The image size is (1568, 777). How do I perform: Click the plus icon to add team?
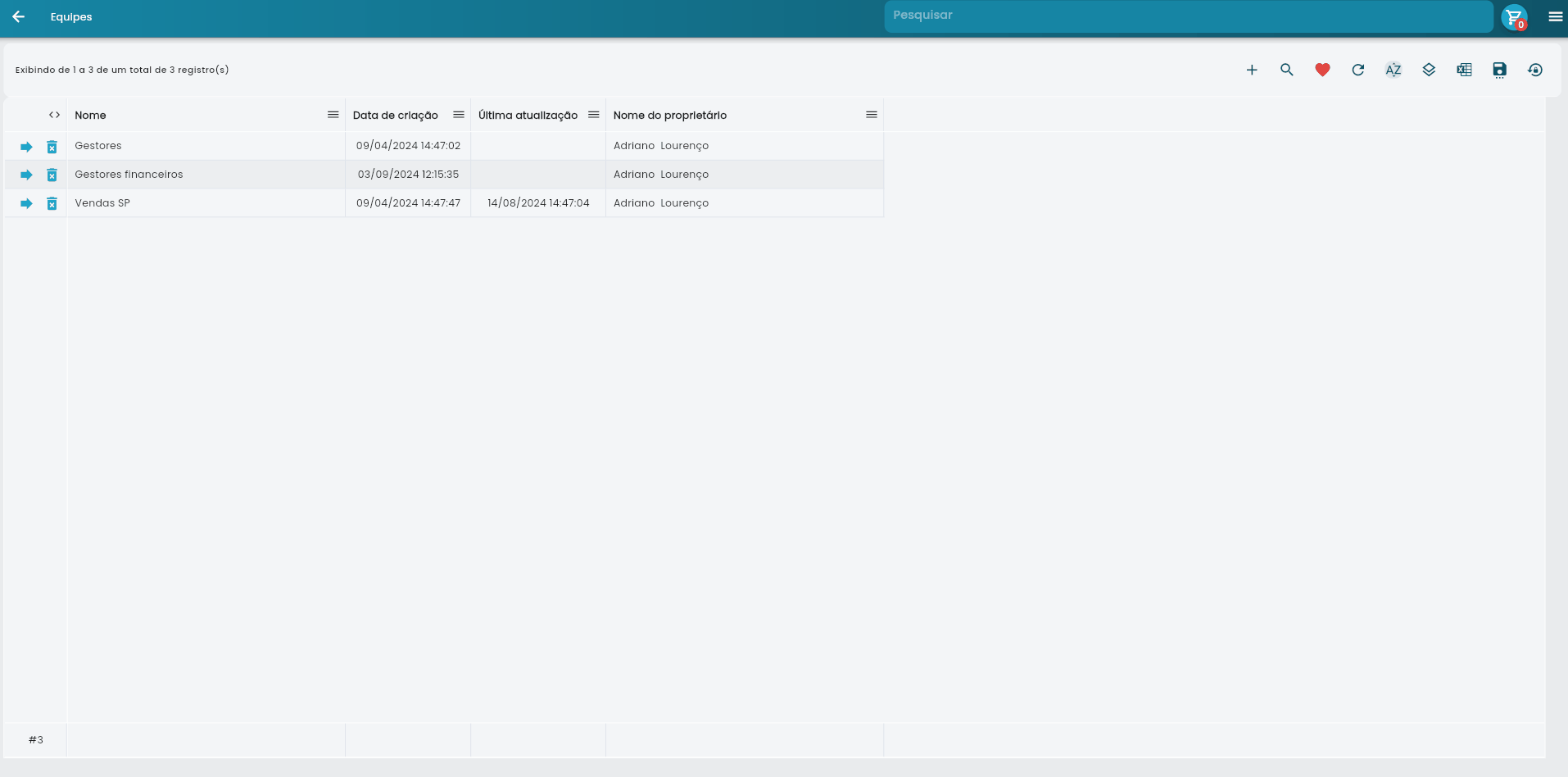(x=1252, y=70)
